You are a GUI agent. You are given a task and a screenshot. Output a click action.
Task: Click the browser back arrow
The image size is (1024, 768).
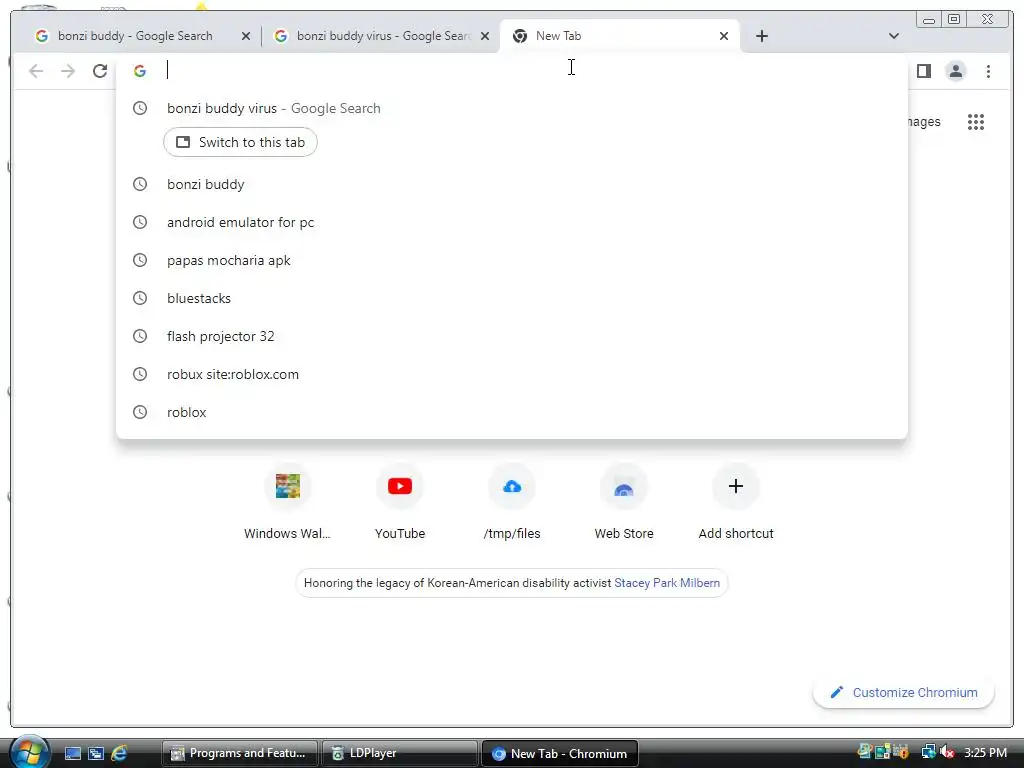36,71
